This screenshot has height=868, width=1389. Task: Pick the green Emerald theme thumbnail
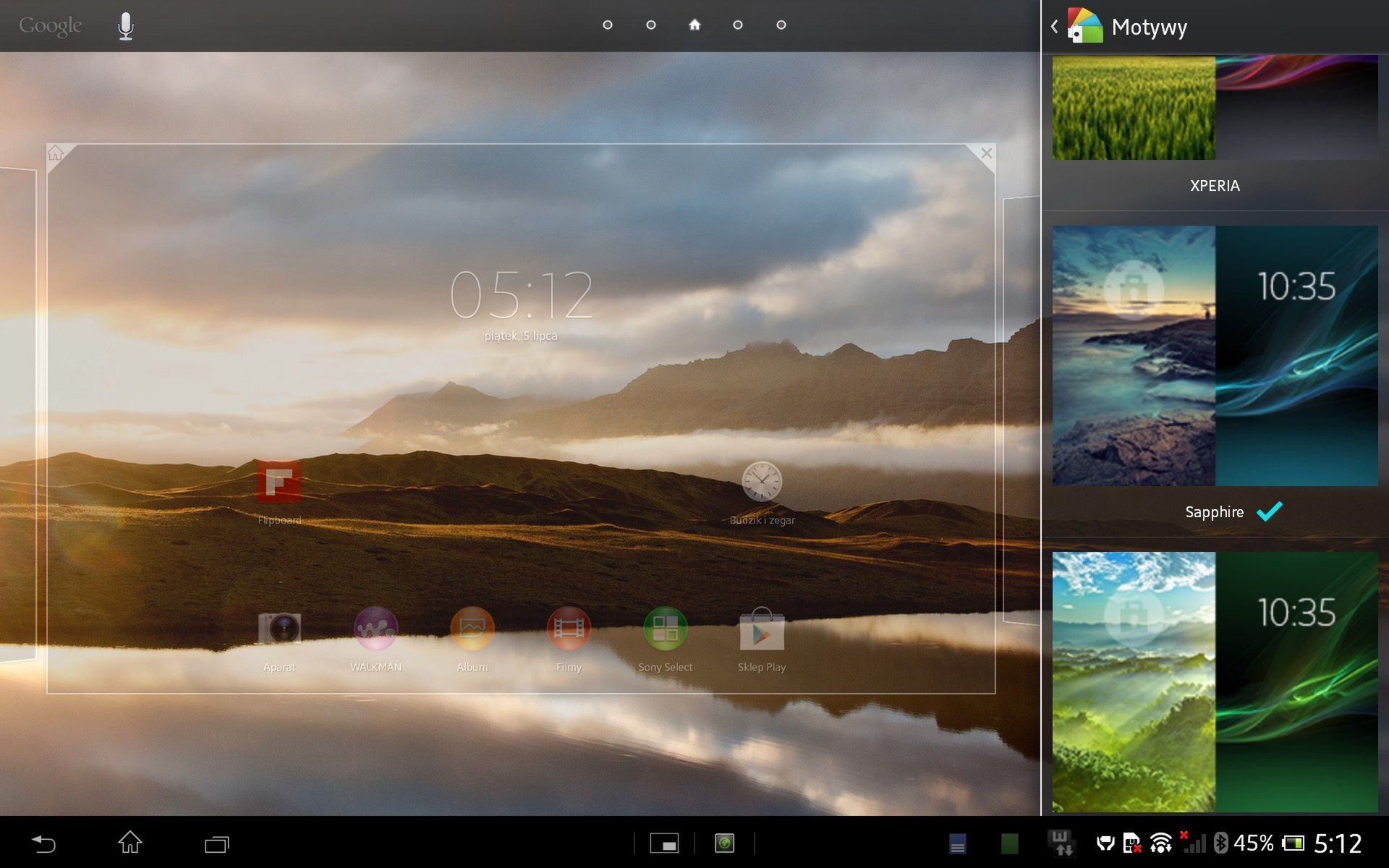[1215, 681]
